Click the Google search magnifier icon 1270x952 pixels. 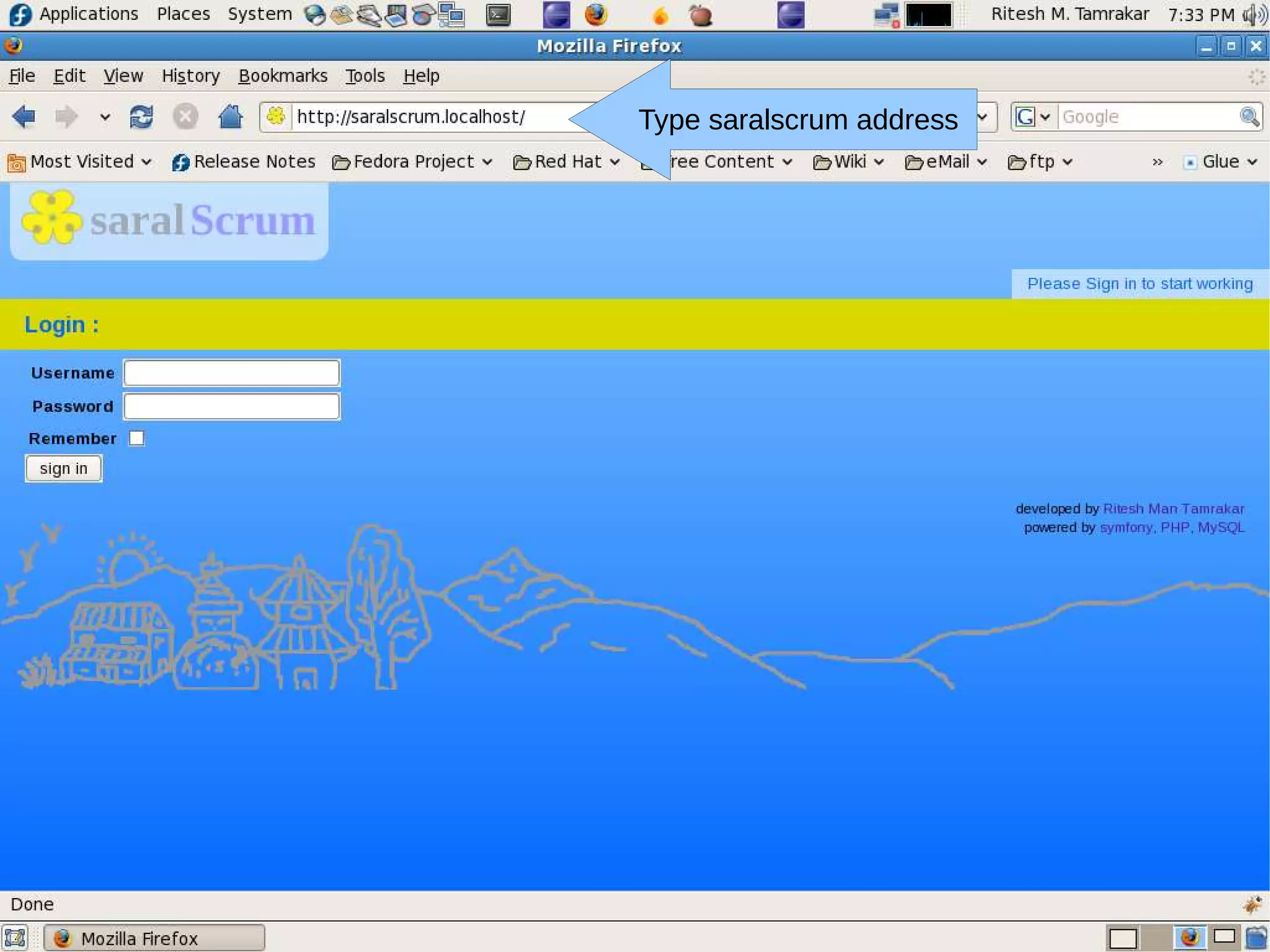(1249, 117)
